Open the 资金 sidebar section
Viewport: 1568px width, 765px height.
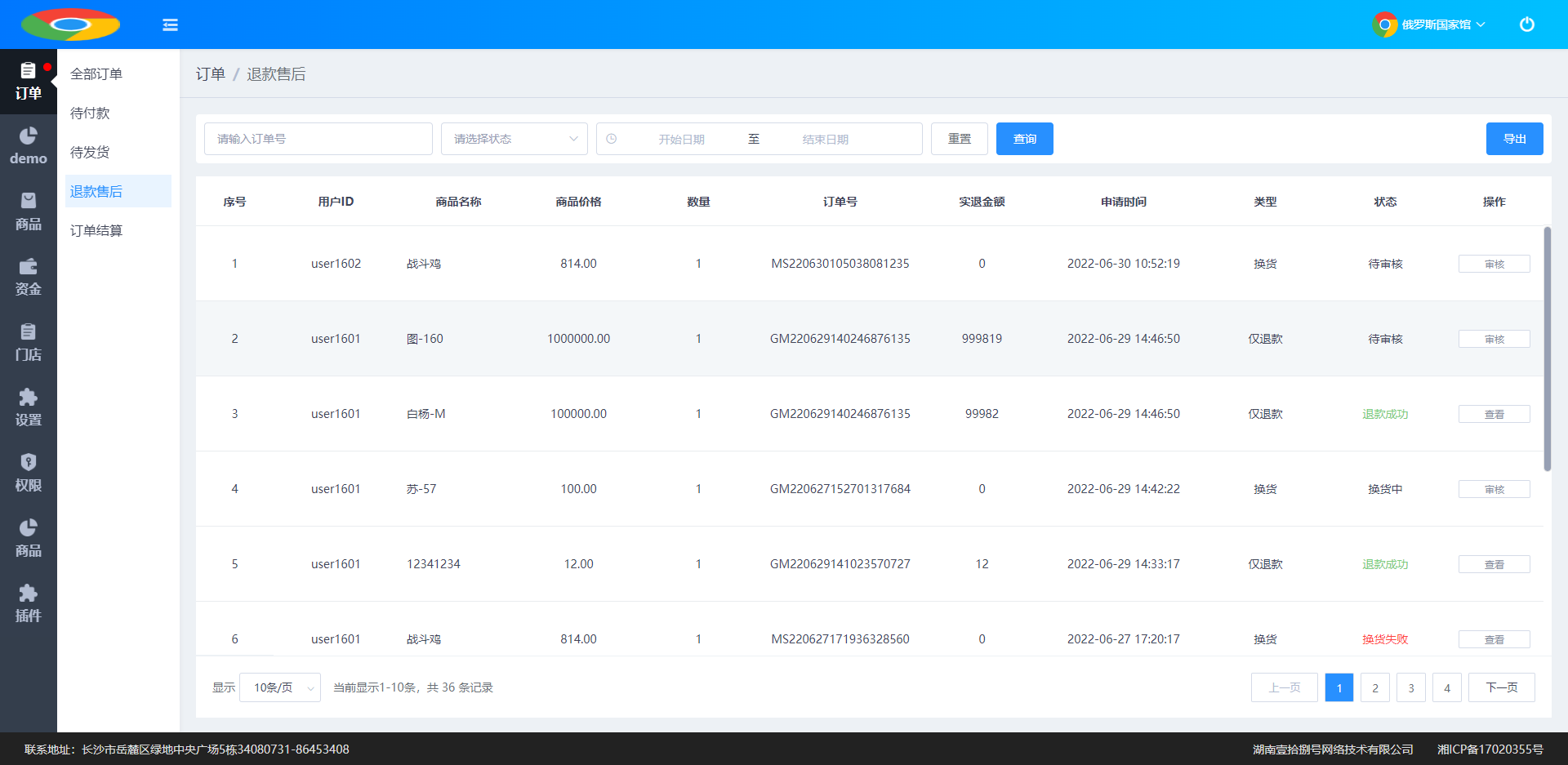(29, 278)
